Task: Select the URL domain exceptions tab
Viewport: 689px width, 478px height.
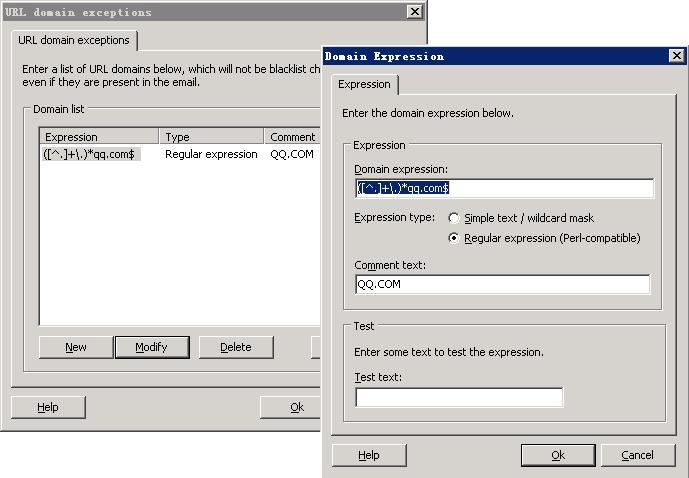Action: pos(75,40)
